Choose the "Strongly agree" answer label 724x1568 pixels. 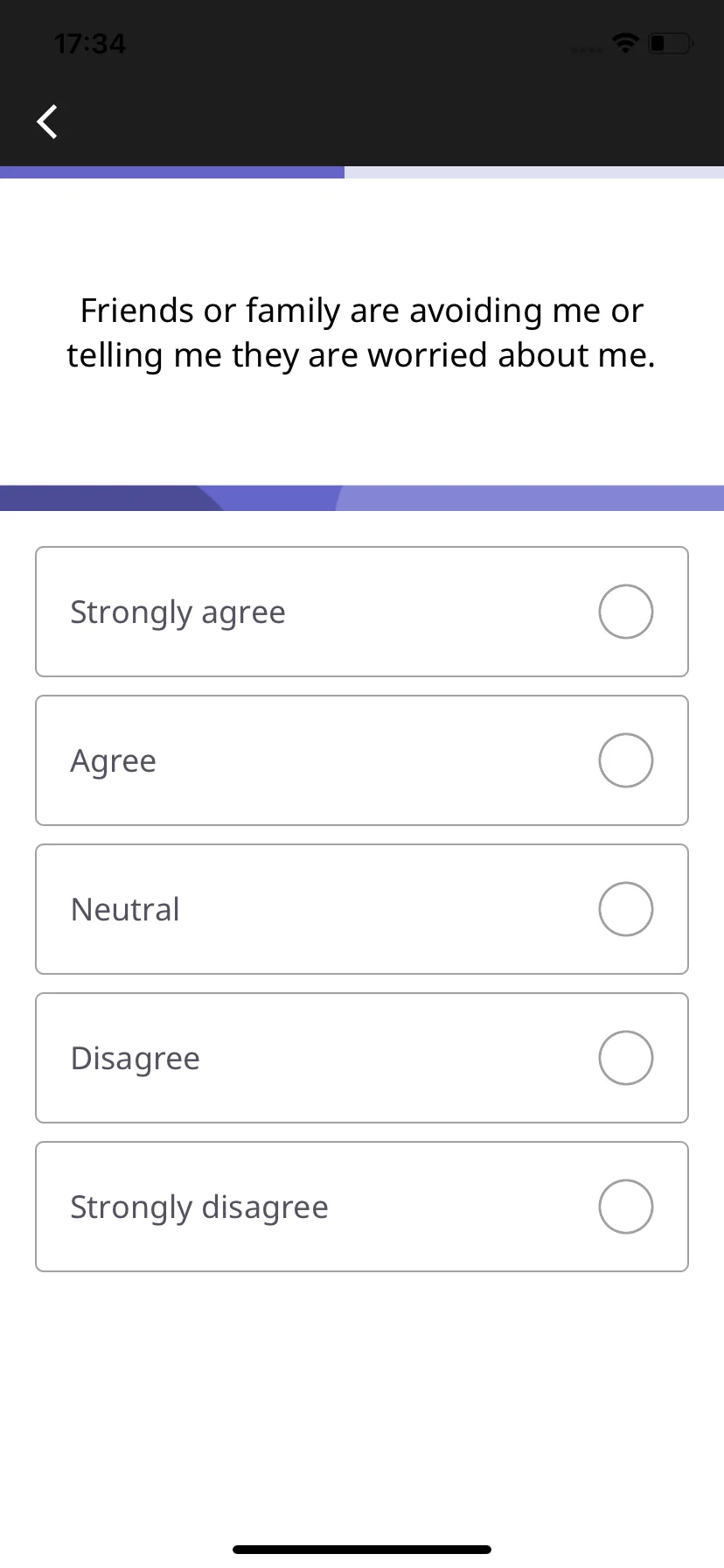click(178, 612)
